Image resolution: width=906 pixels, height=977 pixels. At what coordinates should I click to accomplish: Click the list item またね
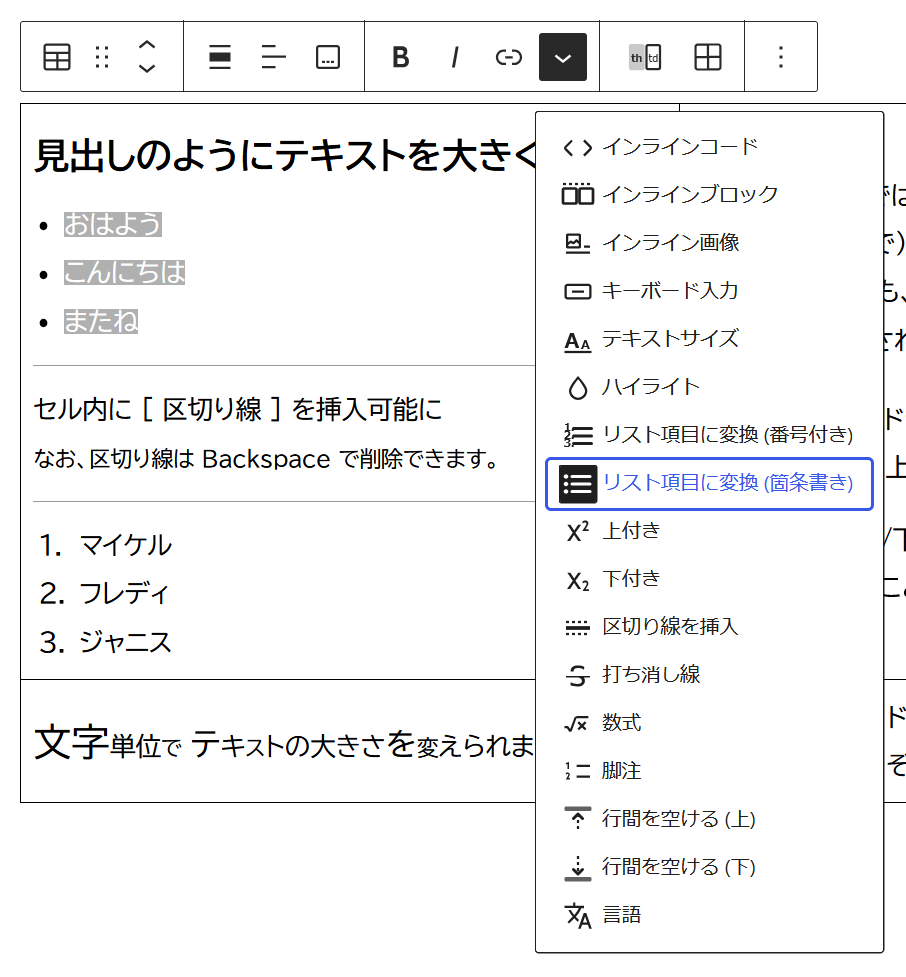click(x=101, y=321)
